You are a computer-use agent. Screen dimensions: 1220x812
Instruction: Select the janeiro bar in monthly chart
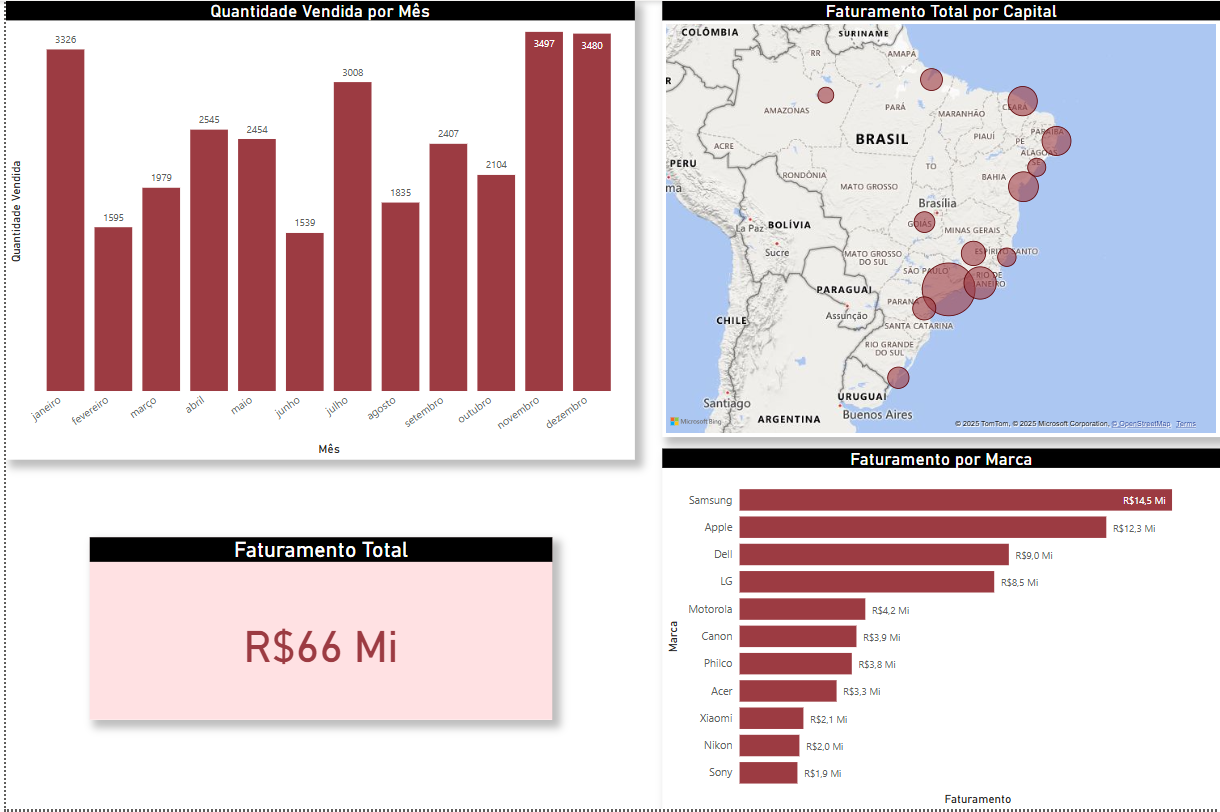click(65, 220)
